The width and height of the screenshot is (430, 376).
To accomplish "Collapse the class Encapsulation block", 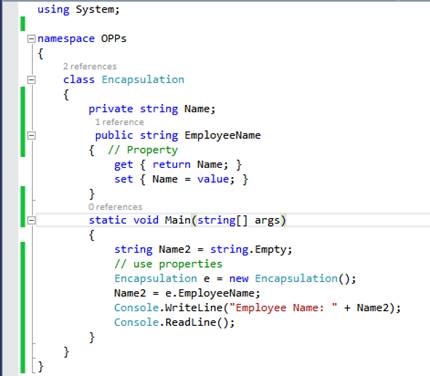I will tap(31, 80).
